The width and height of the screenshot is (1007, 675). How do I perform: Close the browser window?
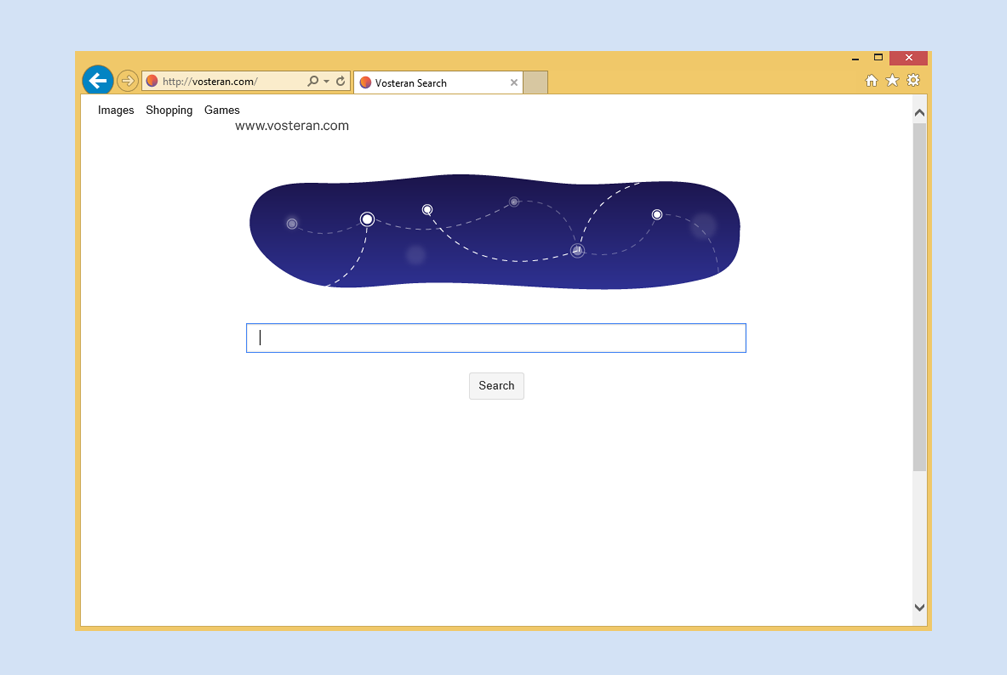click(908, 58)
